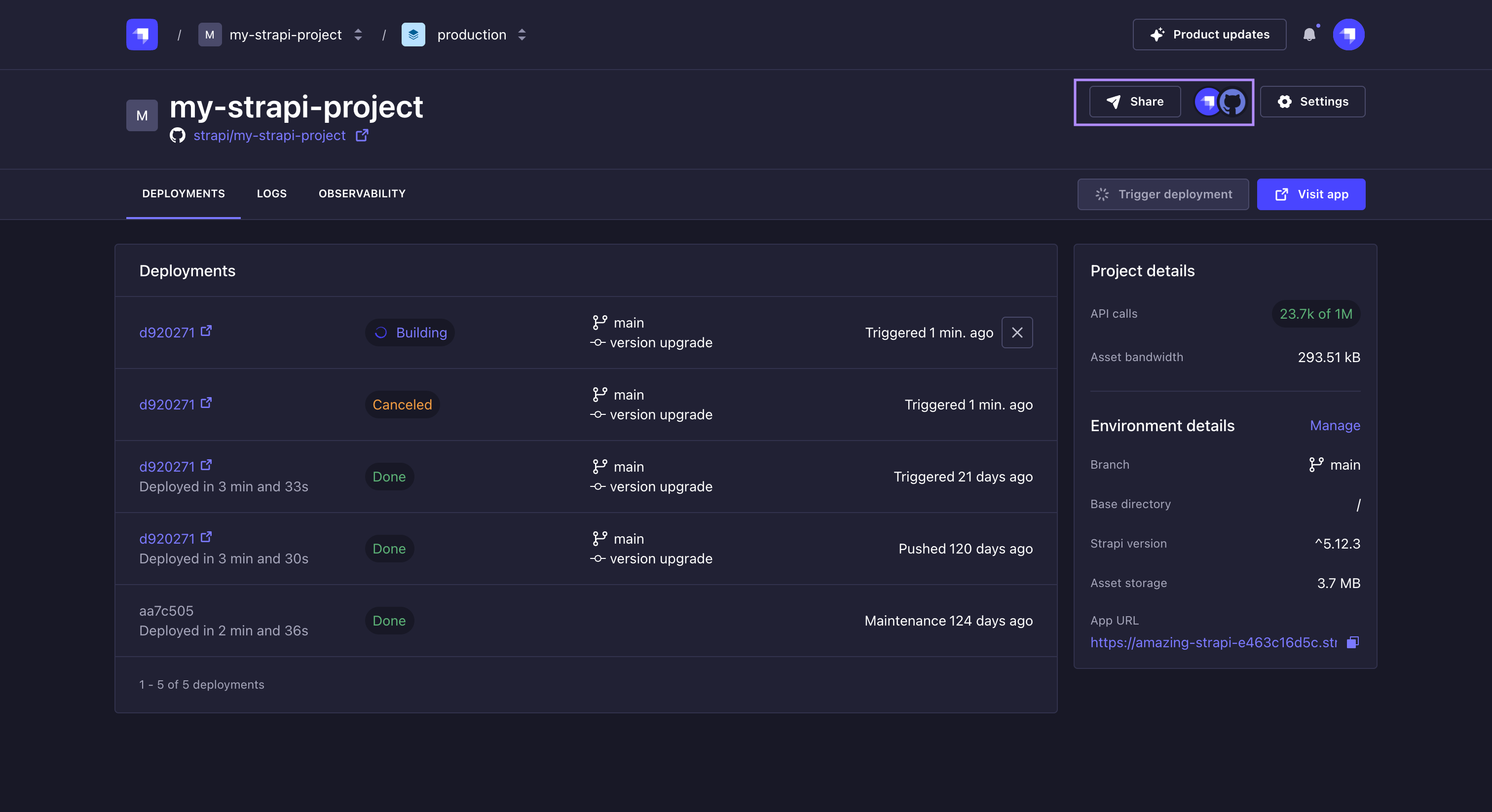Open Manage environment details link

tap(1335, 426)
